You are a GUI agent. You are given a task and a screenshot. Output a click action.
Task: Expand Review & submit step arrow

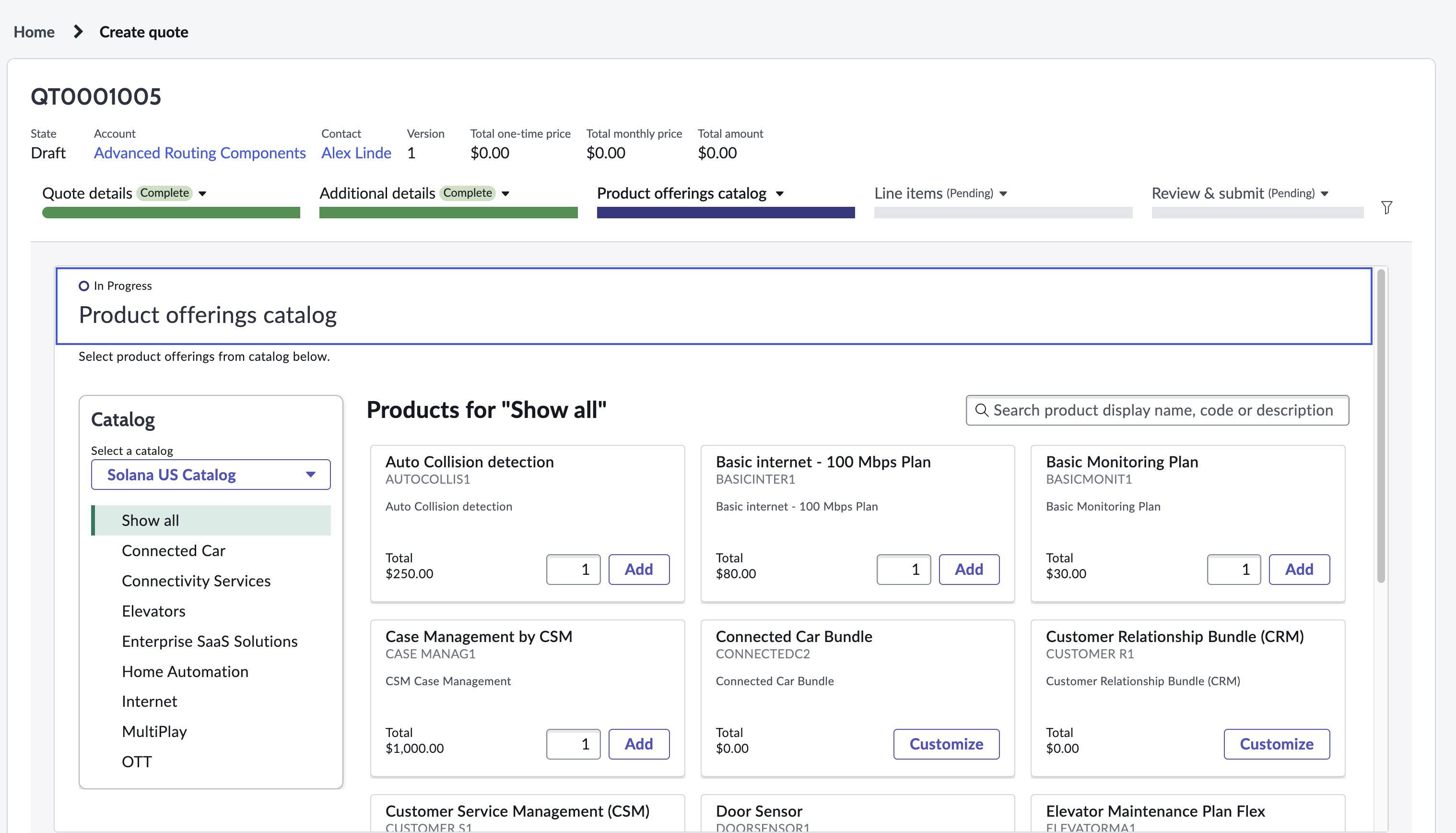(1325, 194)
